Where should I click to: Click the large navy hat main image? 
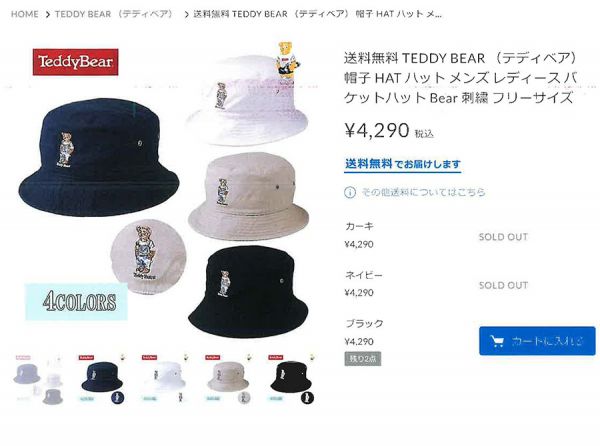[99, 158]
